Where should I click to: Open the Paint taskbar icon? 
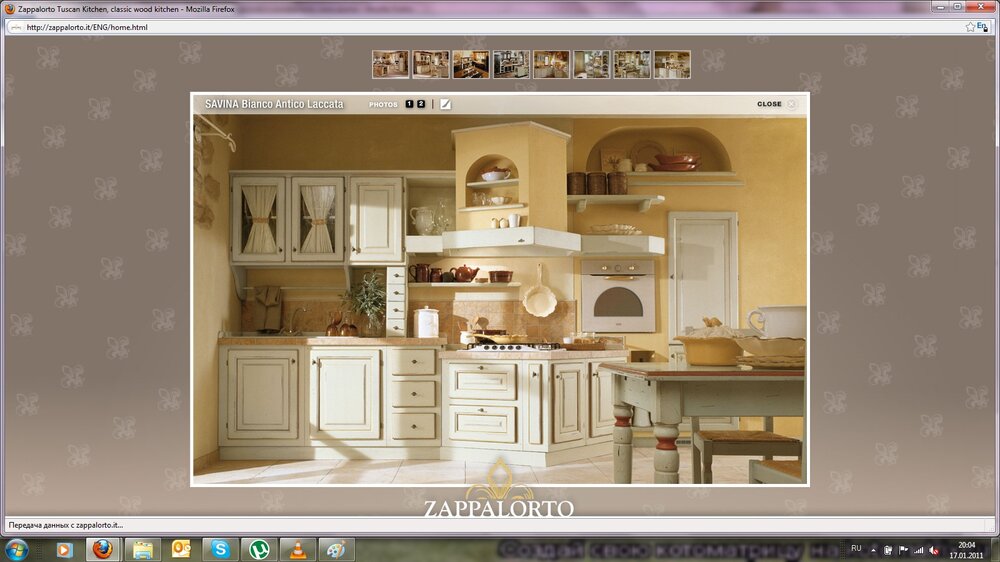coord(337,549)
